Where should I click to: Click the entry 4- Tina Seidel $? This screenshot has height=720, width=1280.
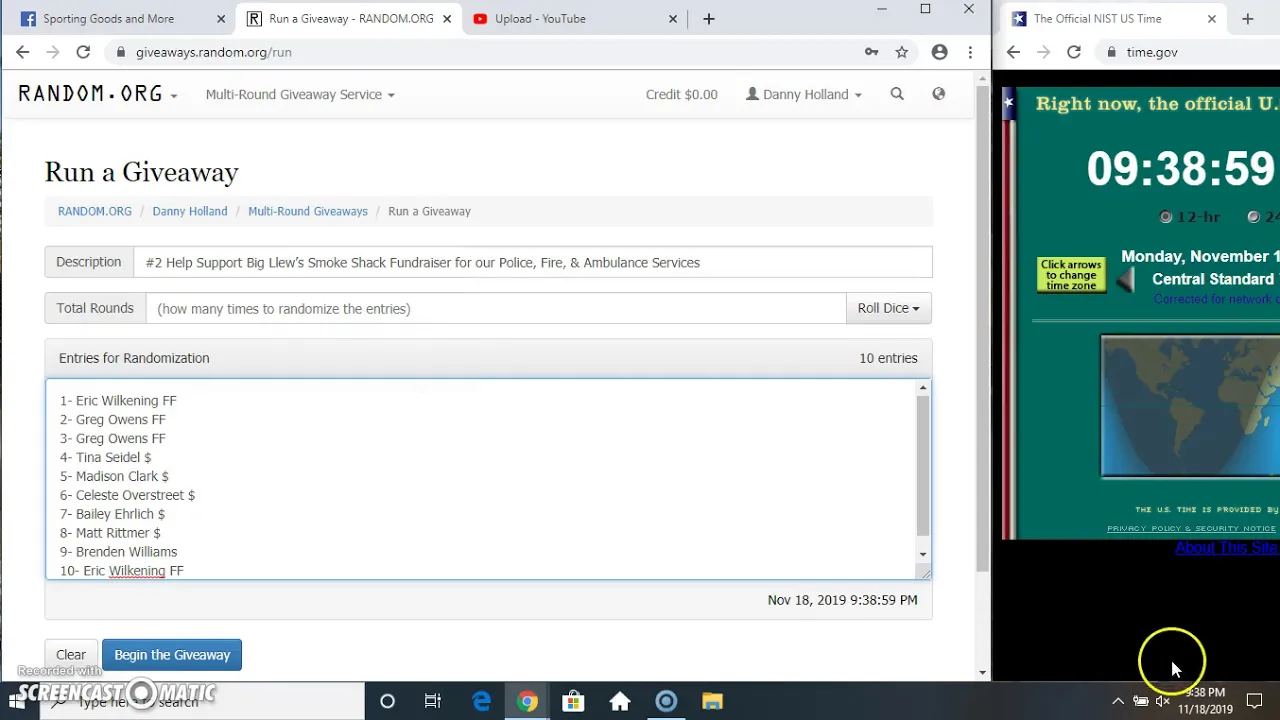105,457
